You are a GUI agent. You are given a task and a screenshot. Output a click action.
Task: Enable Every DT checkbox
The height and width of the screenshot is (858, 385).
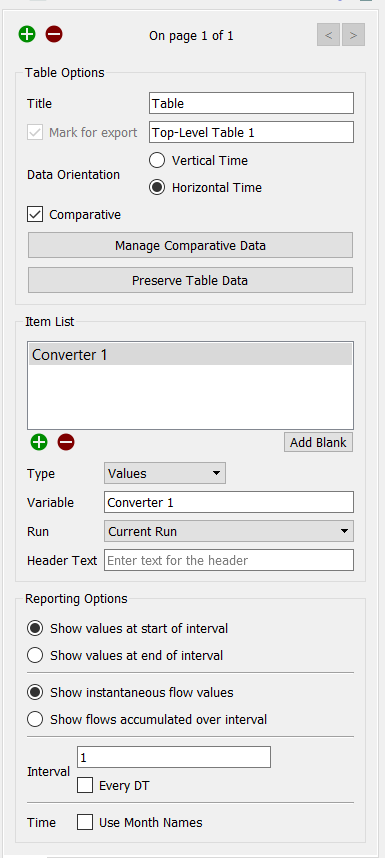(x=85, y=786)
